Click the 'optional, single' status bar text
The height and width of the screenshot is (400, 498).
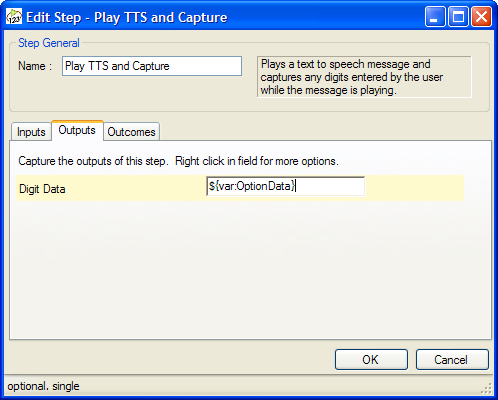43,386
